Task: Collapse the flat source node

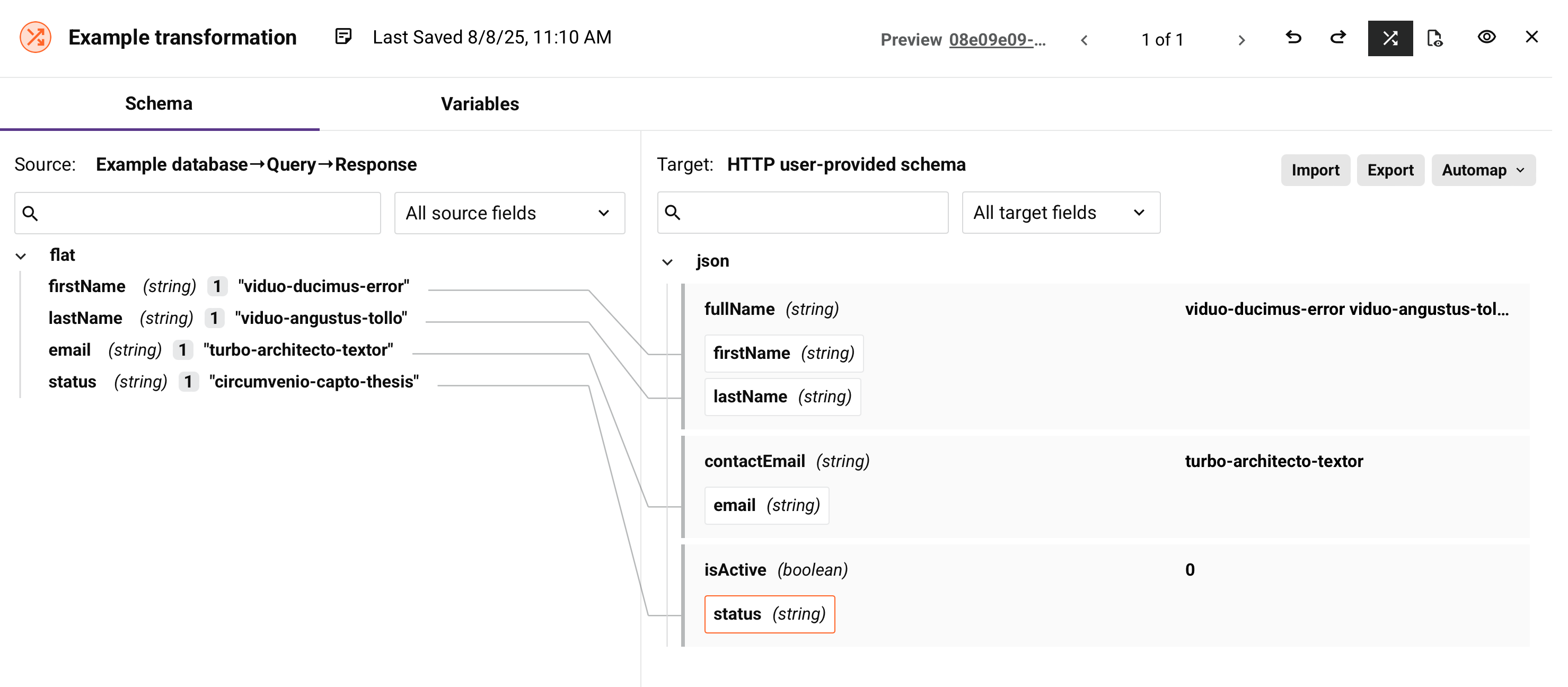Action: click(x=21, y=256)
